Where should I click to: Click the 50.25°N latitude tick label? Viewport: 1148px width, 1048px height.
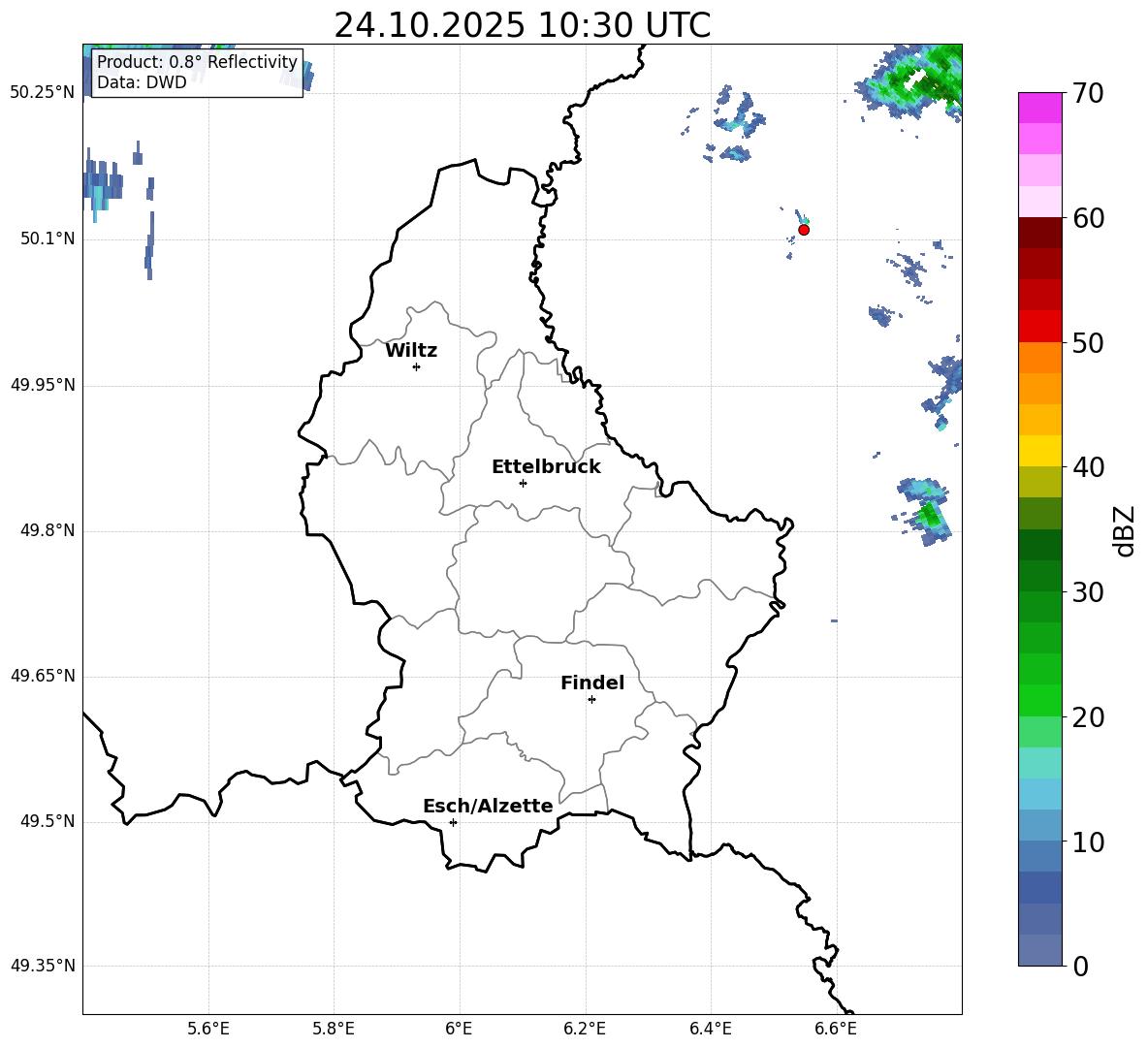tap(43, 93)
